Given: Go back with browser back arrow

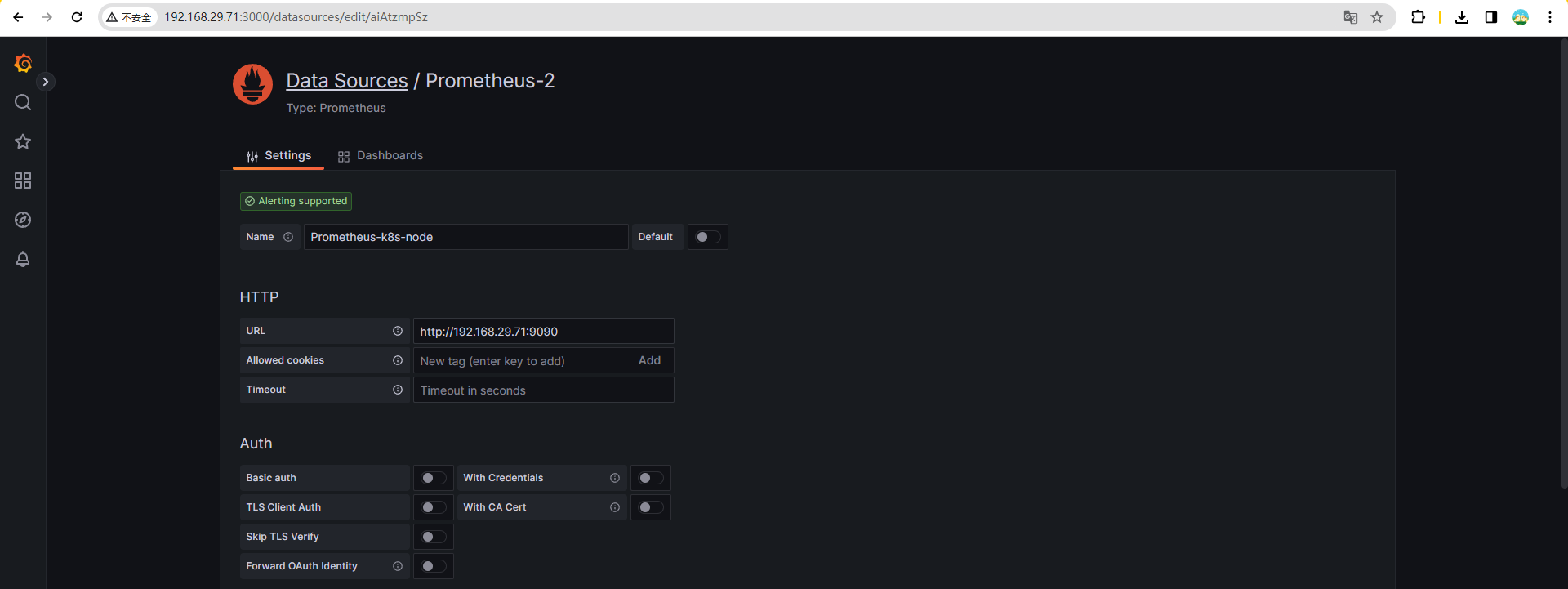Looking at the screenshot, I should (18, 17).
